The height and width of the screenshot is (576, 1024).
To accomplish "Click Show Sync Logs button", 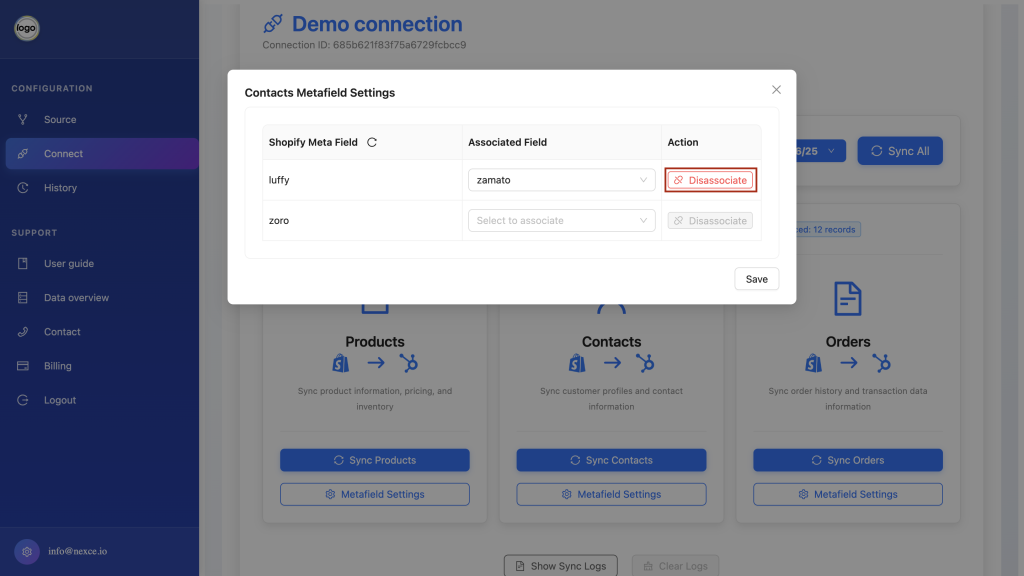I will [560, 566].
